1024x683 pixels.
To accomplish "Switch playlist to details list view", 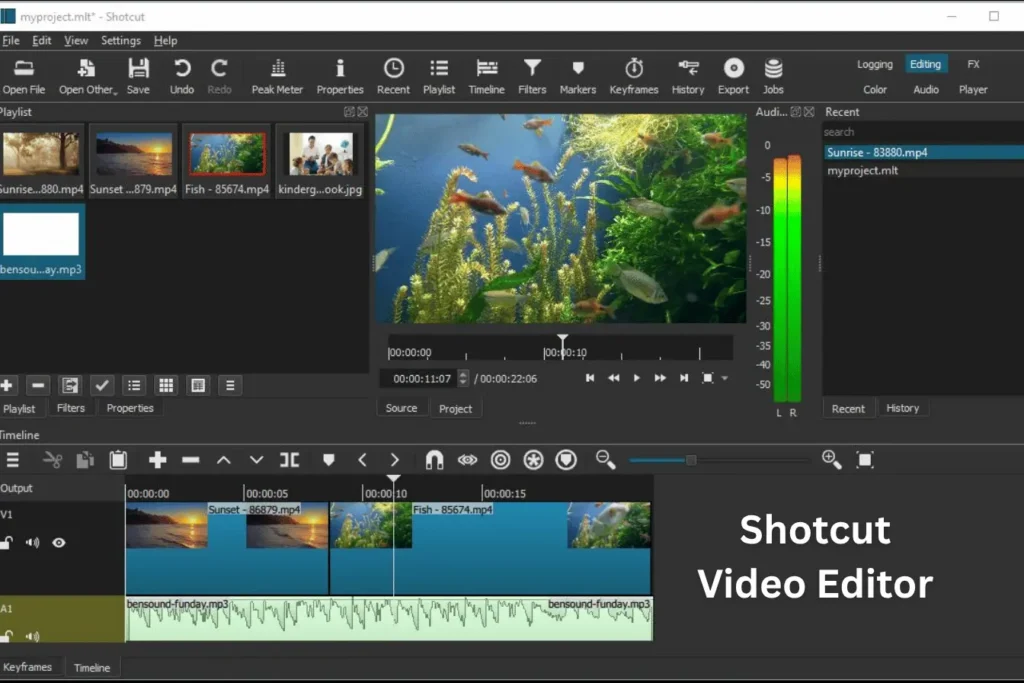I will click(x=134, y=385).
